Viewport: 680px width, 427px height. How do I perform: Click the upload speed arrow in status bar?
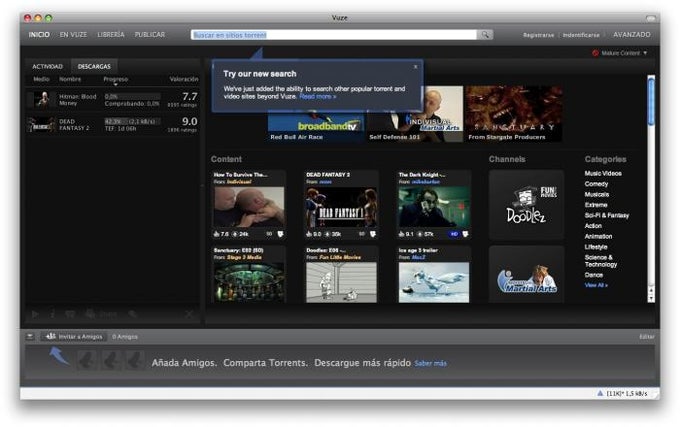click(x=600, y=393)
